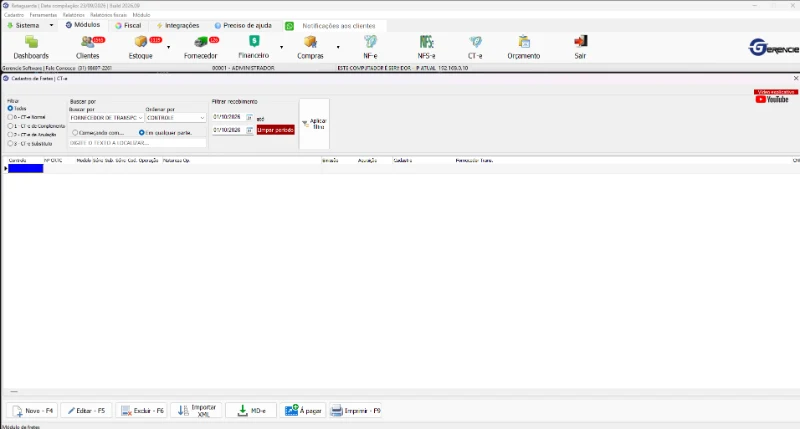Open the Estoque box icon

click(141, 42)
